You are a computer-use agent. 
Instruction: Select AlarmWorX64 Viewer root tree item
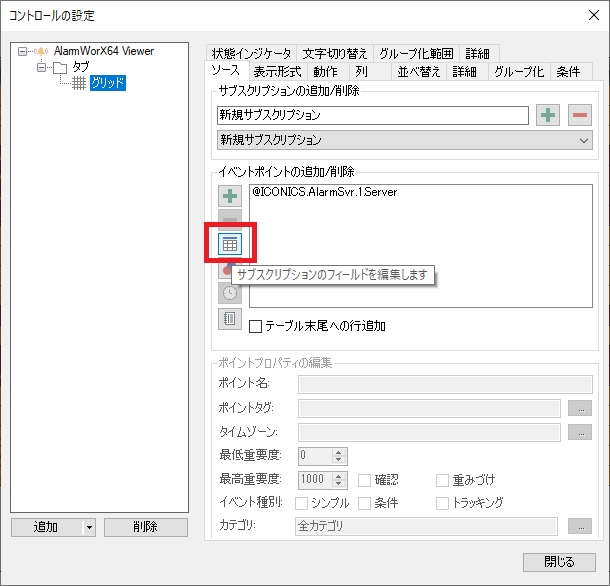(104, 51)
